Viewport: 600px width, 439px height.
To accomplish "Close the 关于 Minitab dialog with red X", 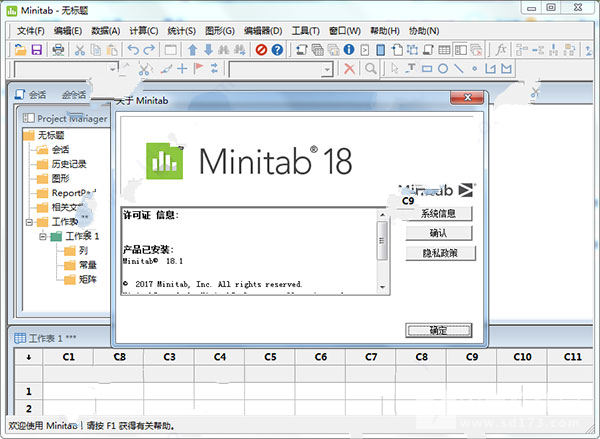I will click(467, 98).
